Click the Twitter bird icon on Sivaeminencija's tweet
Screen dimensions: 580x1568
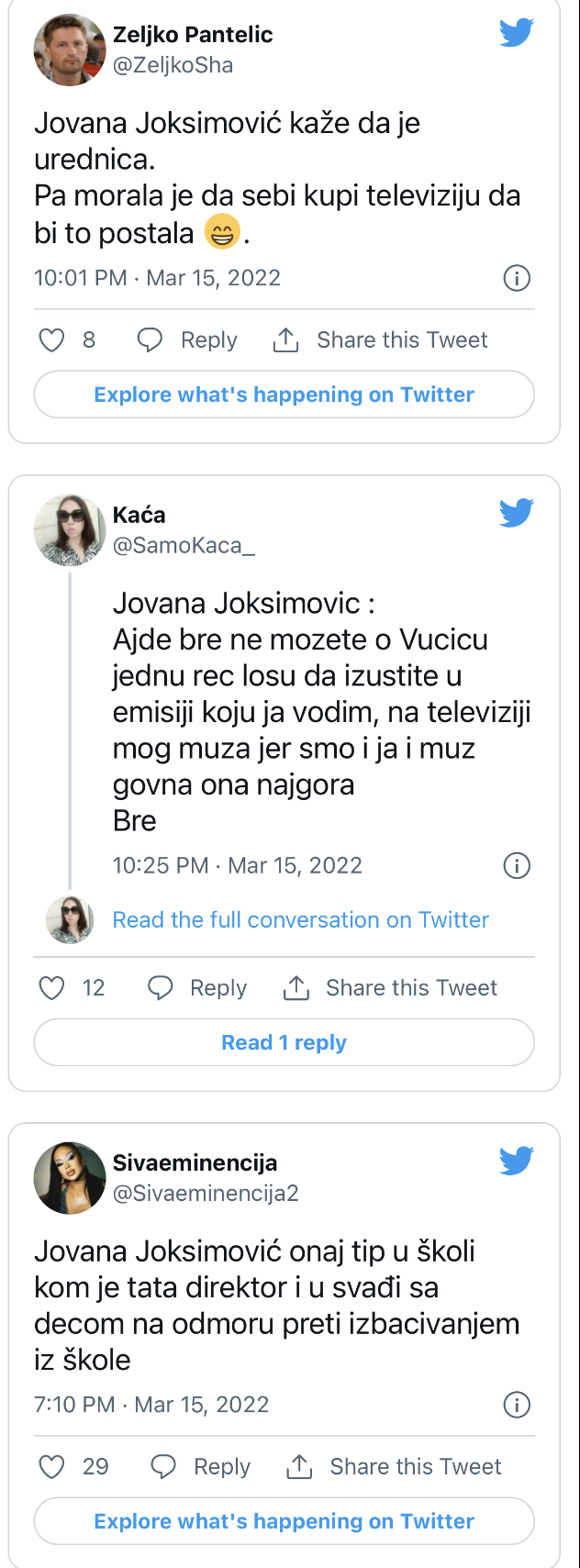pos(517,1161)
